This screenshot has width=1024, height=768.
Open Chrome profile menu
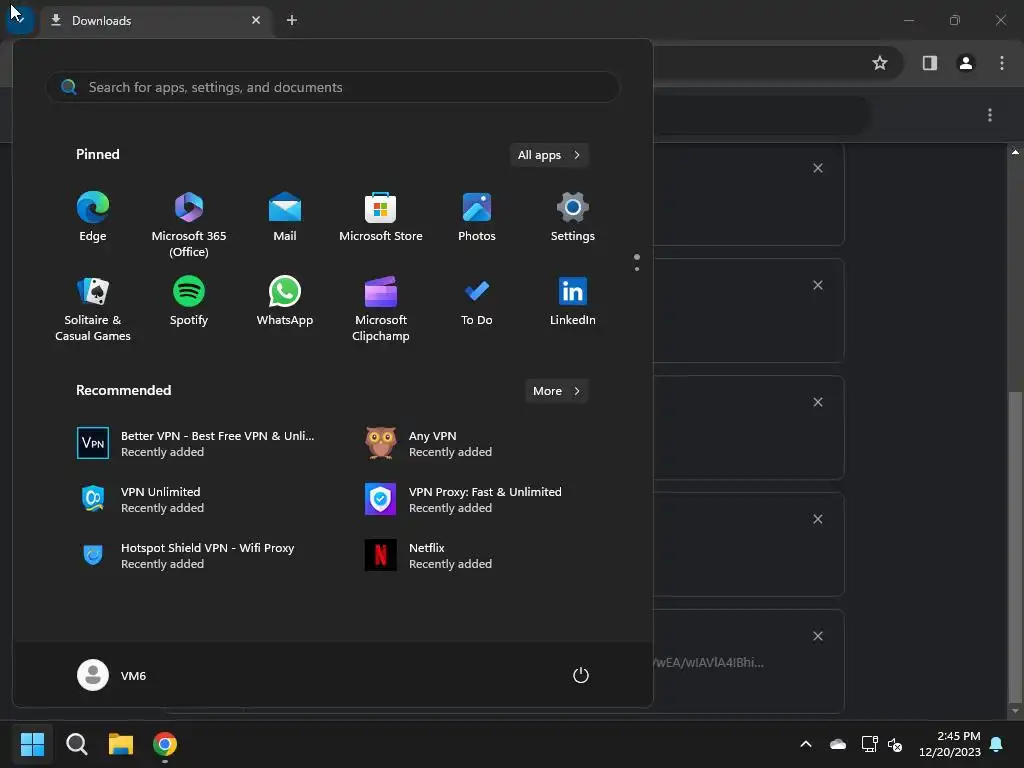tap(966, 63)
